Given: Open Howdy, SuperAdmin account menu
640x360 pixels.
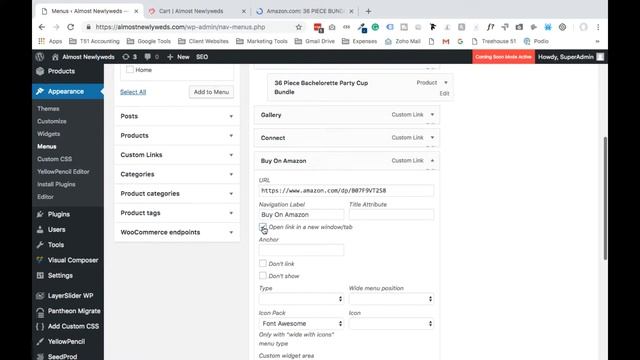Looking at the screenshot, I should coord(570,57).
